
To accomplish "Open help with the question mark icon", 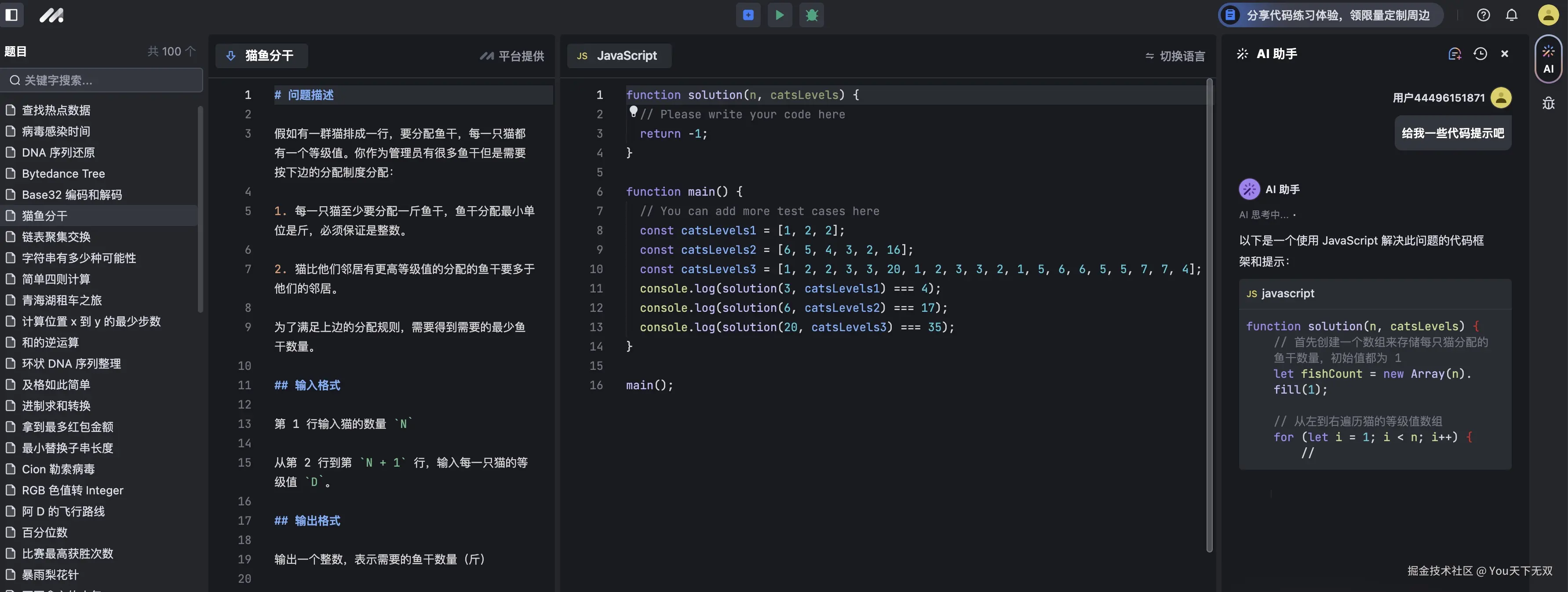I will [x=1484, y=15].
